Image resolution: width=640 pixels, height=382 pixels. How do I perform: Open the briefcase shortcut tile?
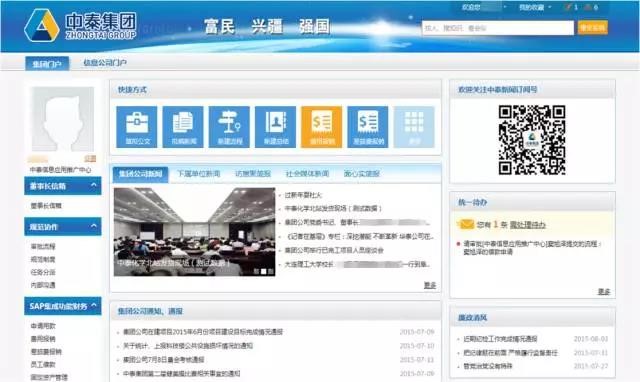point(136,127)
